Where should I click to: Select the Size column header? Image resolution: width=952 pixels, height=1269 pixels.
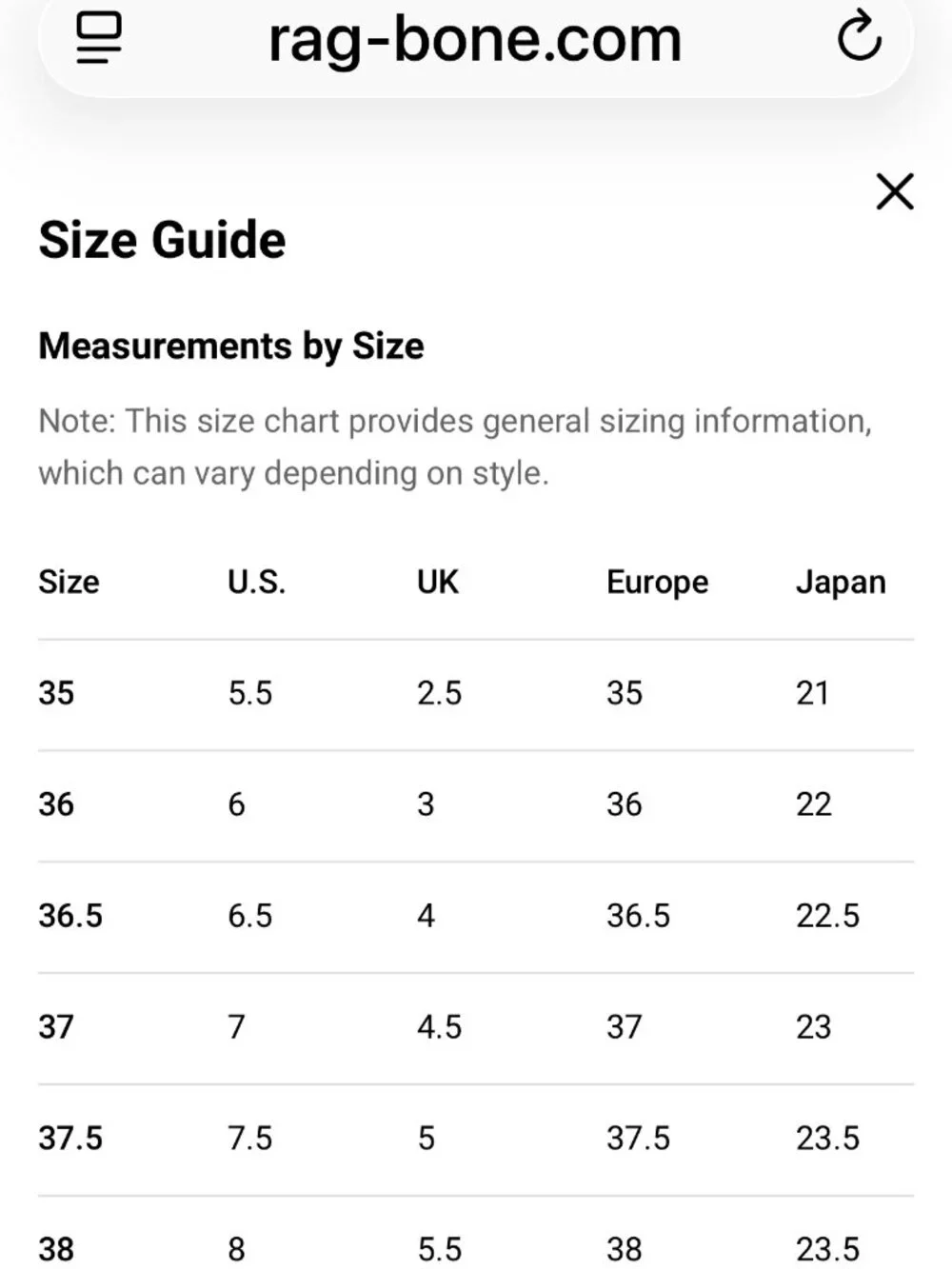(x=69, y=582)
